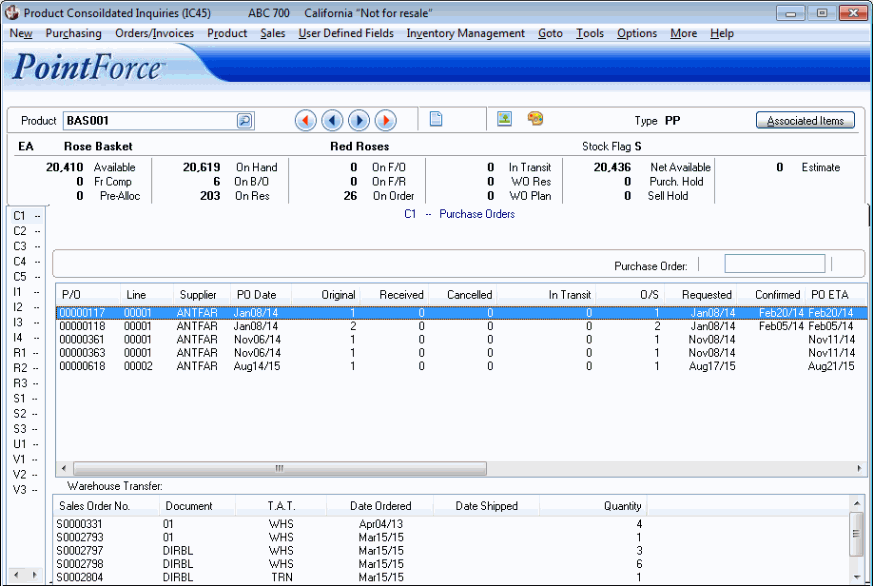Click the PO Date column header
This screenshot has width=873, height=586.
pos(261,294)
